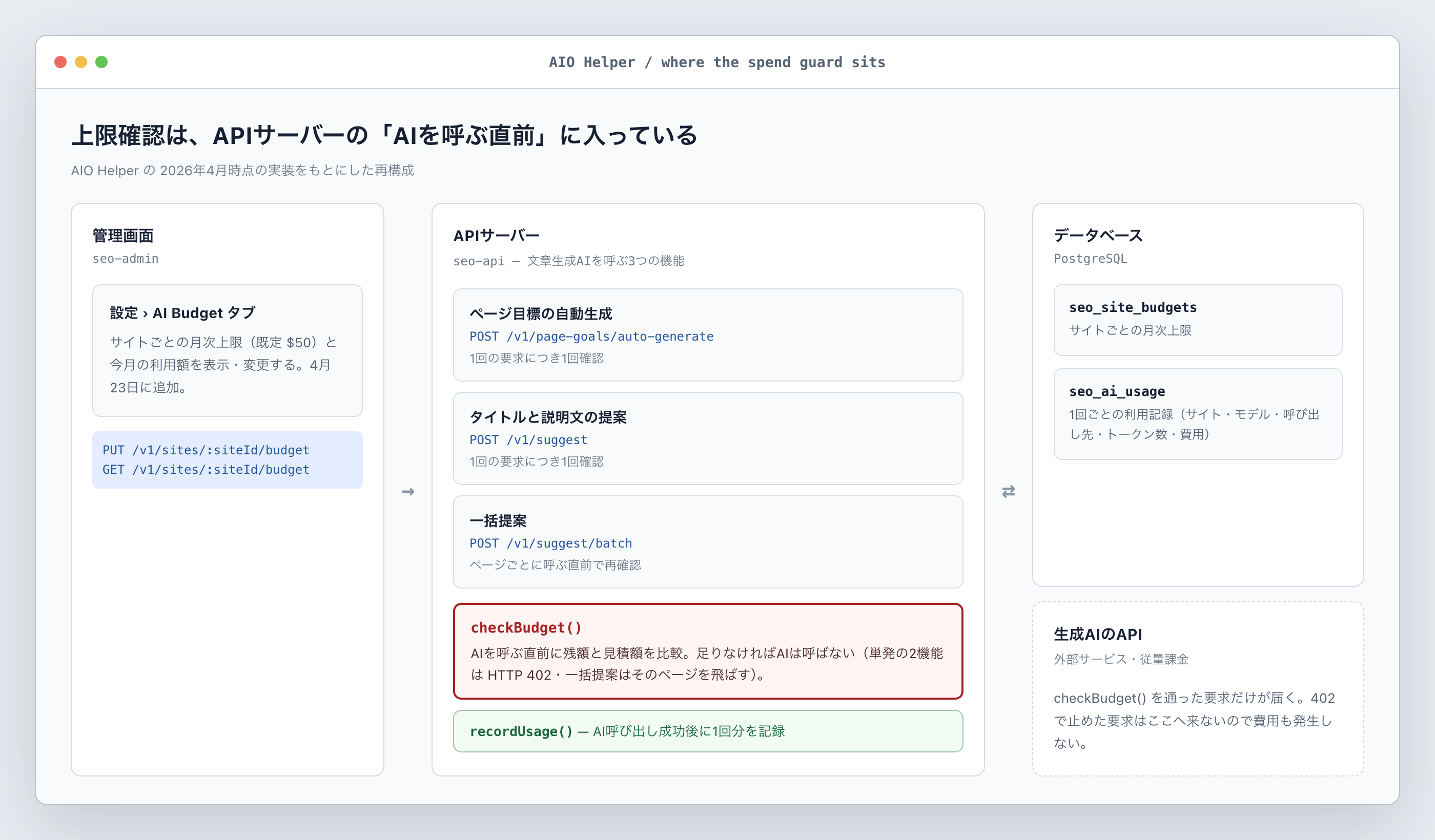1435x840 pixels.
Task: Click the green maximize window dot
Action: pos(101,62)
